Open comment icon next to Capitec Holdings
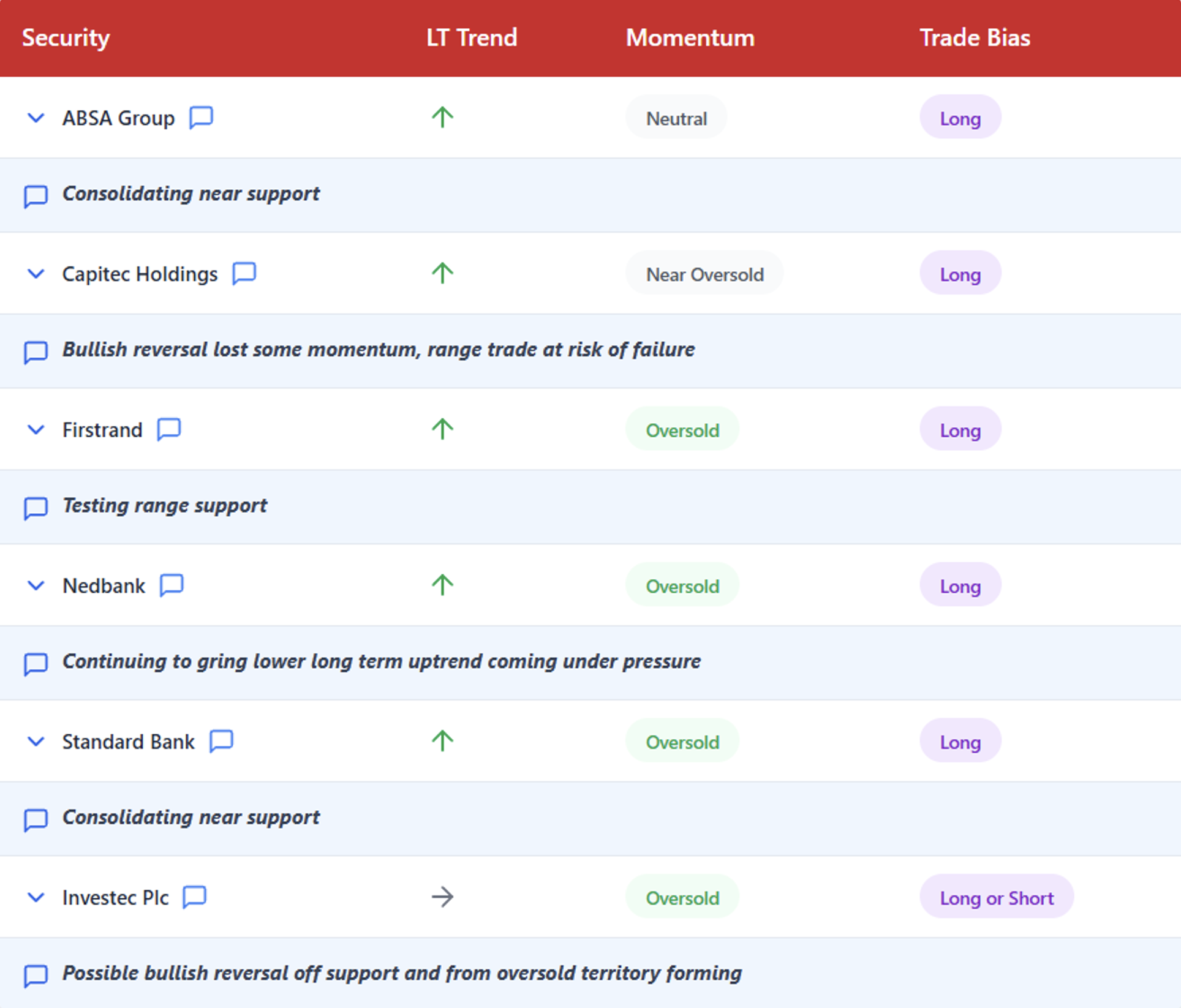Screen dimensions: 1181x1008 point(244,273)
